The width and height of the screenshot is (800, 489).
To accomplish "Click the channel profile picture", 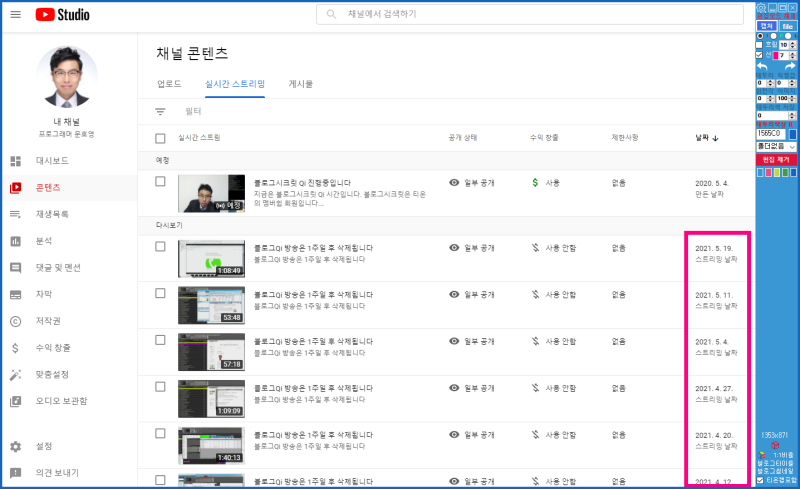I will pyautogui.click(x=66, y=77).
